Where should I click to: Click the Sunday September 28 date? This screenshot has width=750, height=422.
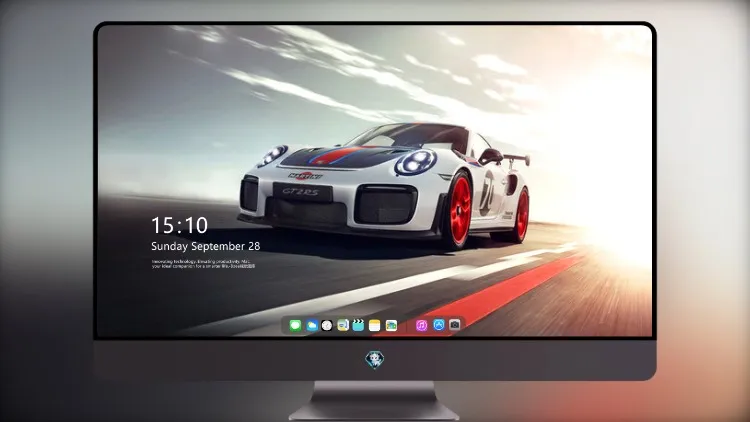pyautogui.click(x=206, y=246)
